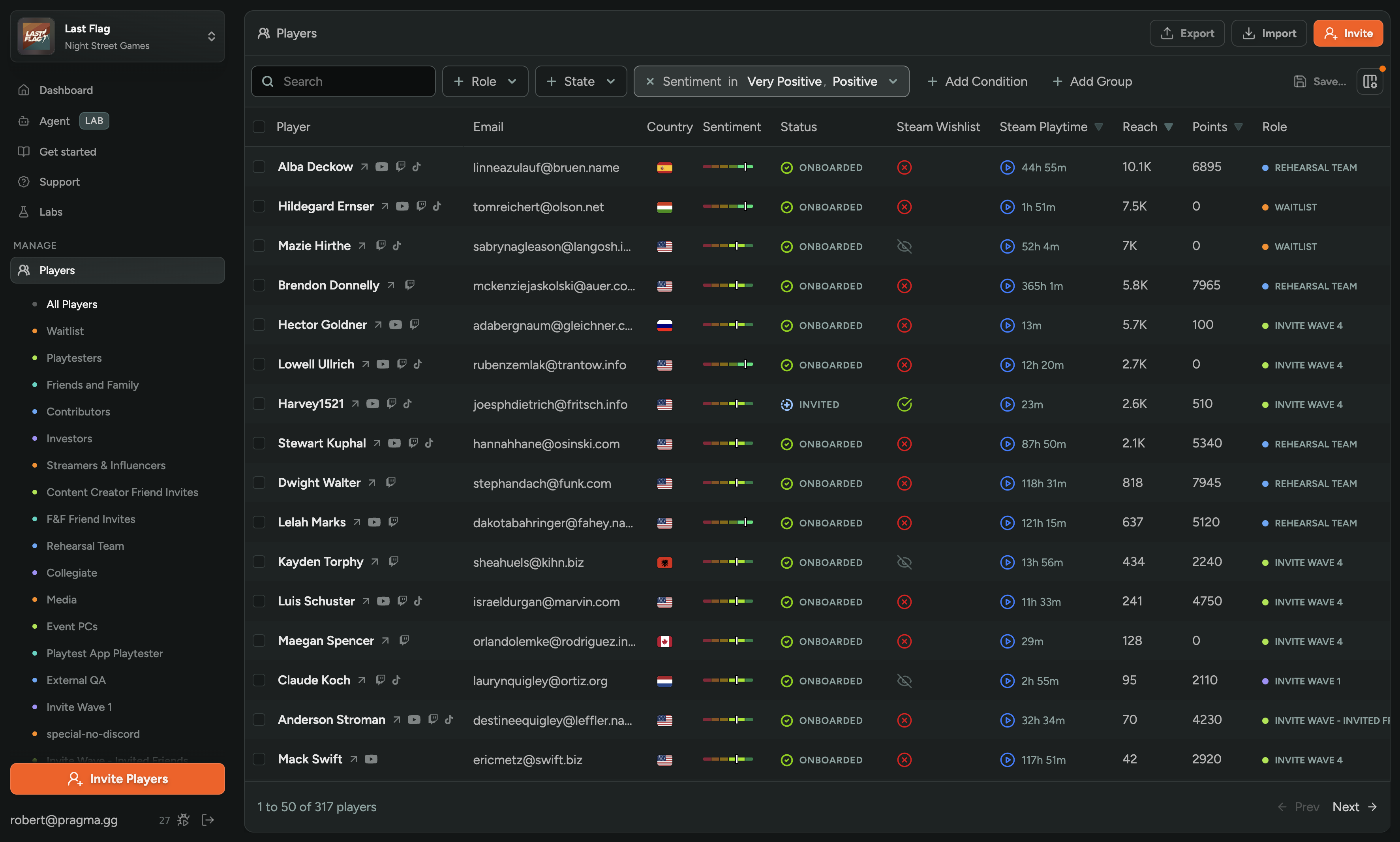Open Mack Swift's YouTube icon
Screen dimensions: 1400x842
coord(371,759)
